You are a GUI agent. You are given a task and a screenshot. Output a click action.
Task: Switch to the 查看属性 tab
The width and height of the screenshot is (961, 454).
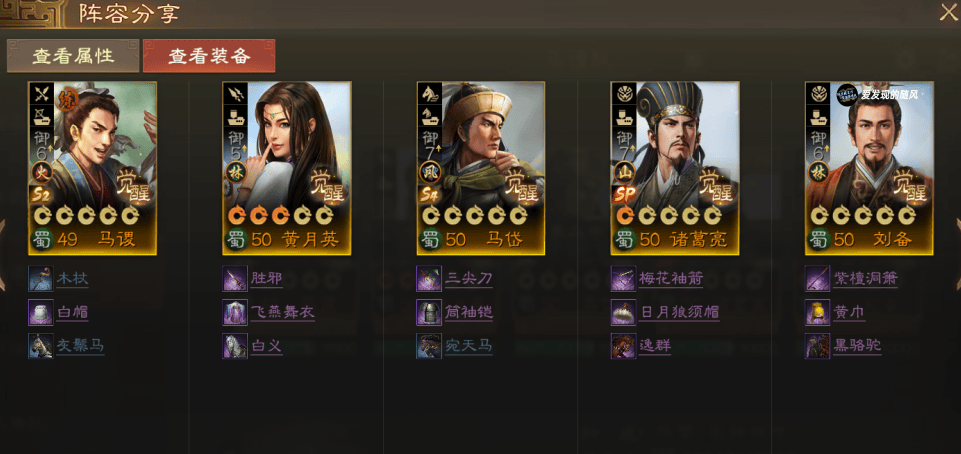point(73,56)
